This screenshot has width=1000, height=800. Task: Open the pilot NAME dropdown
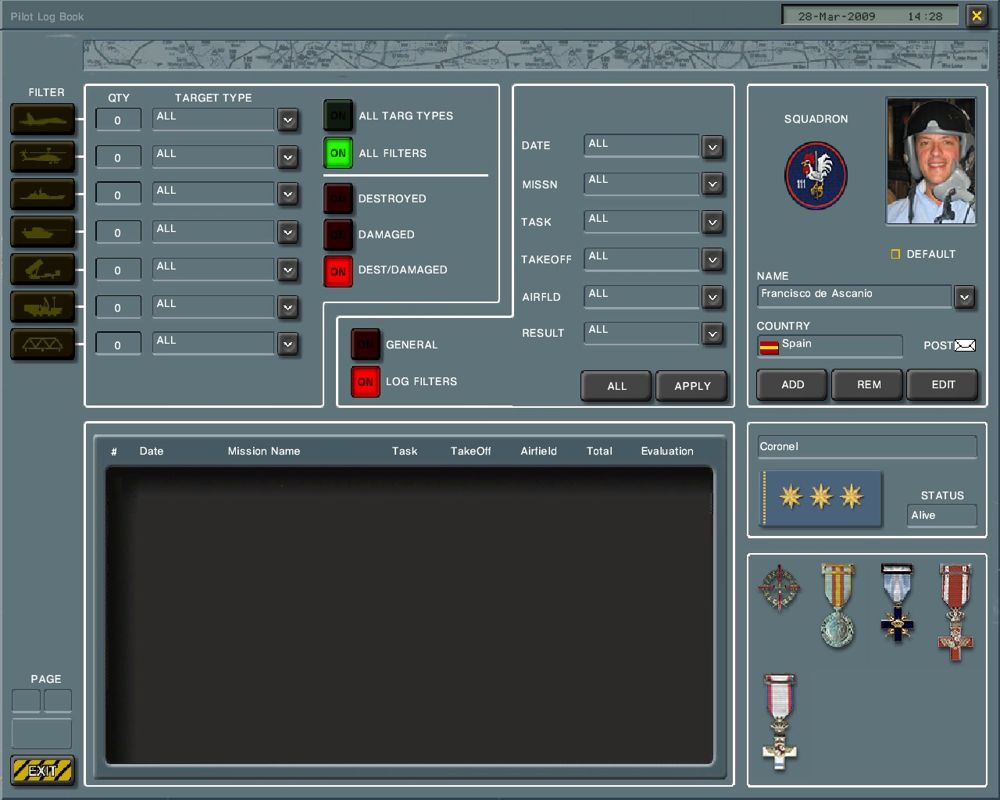pyautogui.click(x=964, y=297)
